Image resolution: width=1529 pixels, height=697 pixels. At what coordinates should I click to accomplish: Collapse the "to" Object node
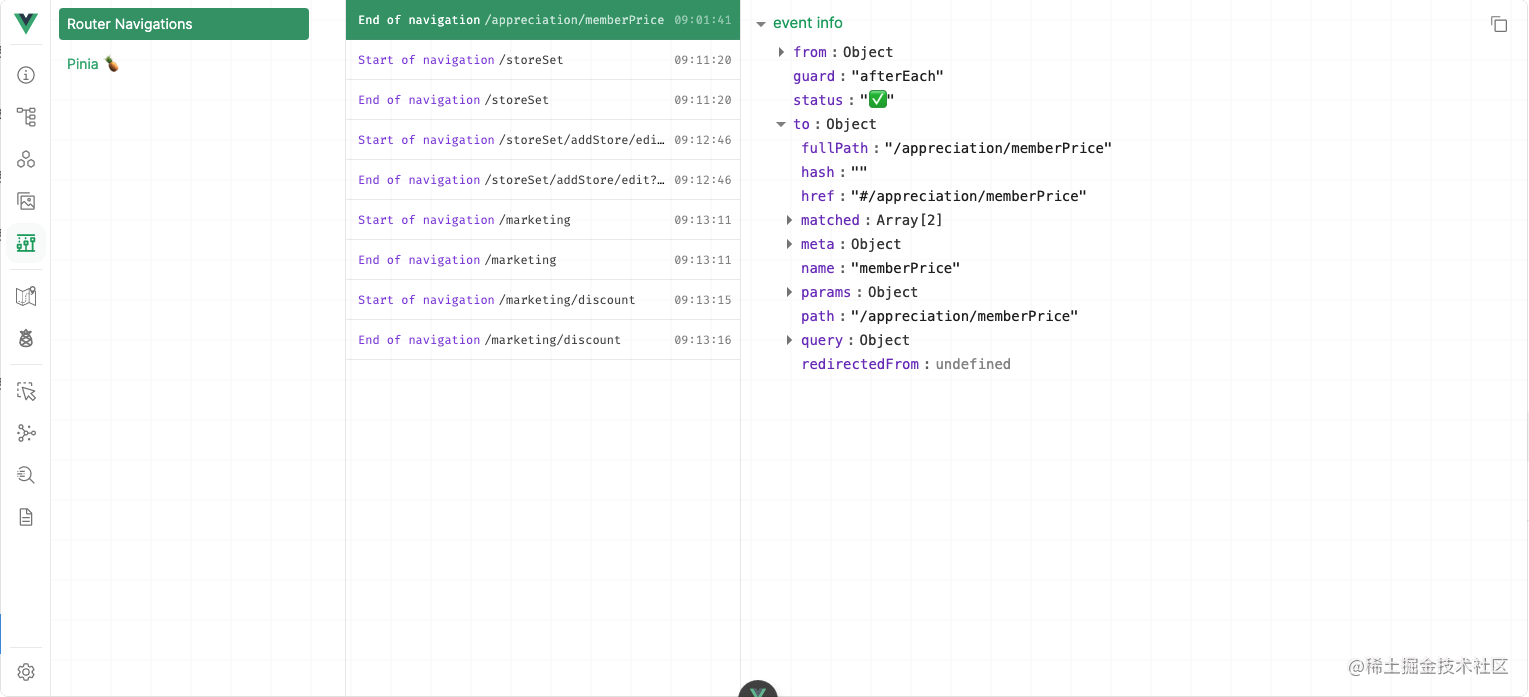pos(783,124)
